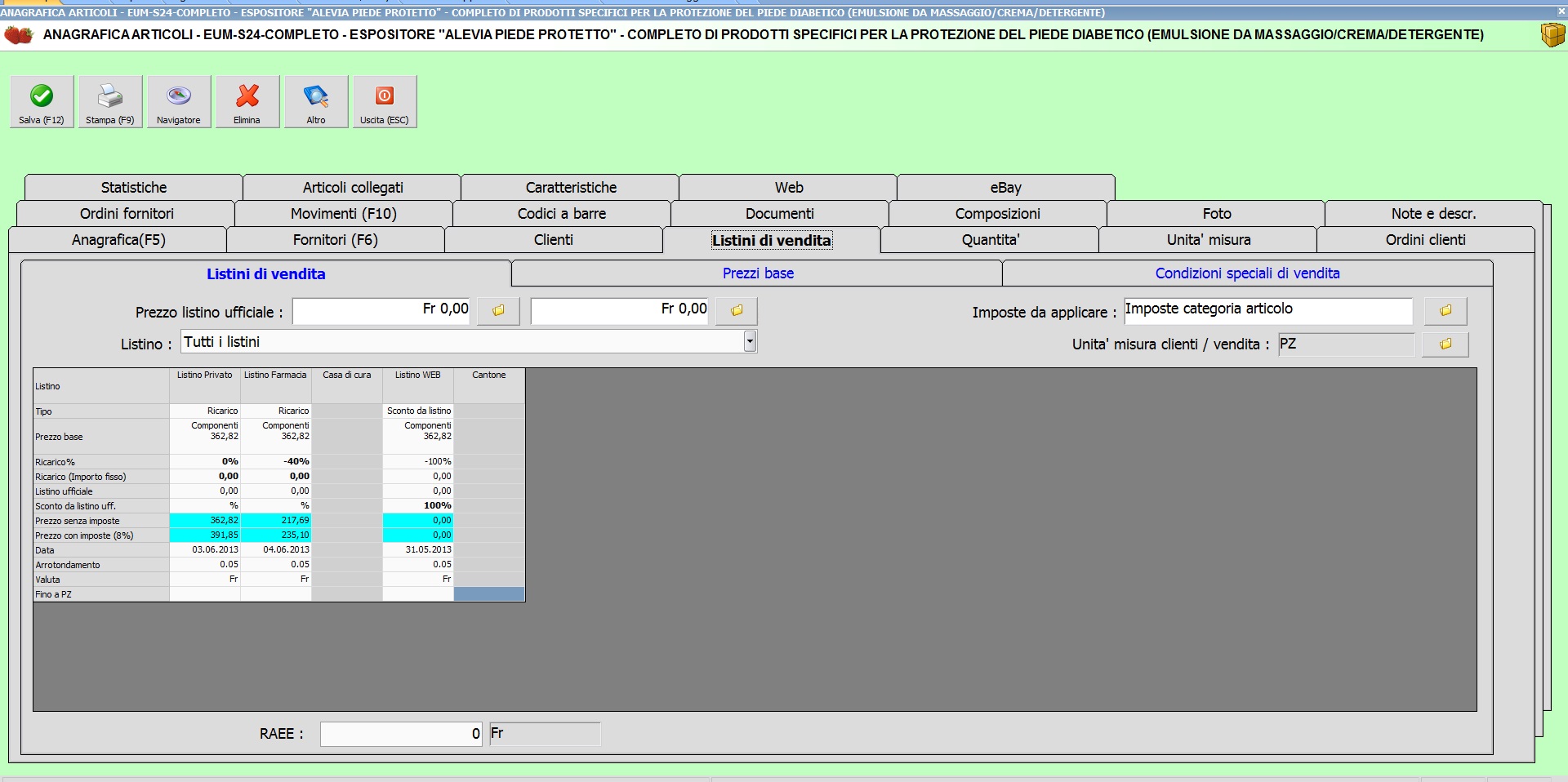Exit with the Uscita (ESC) button
Image resolution: width=1568 pixels, height=782 pixels.
[x=385, y=102]
